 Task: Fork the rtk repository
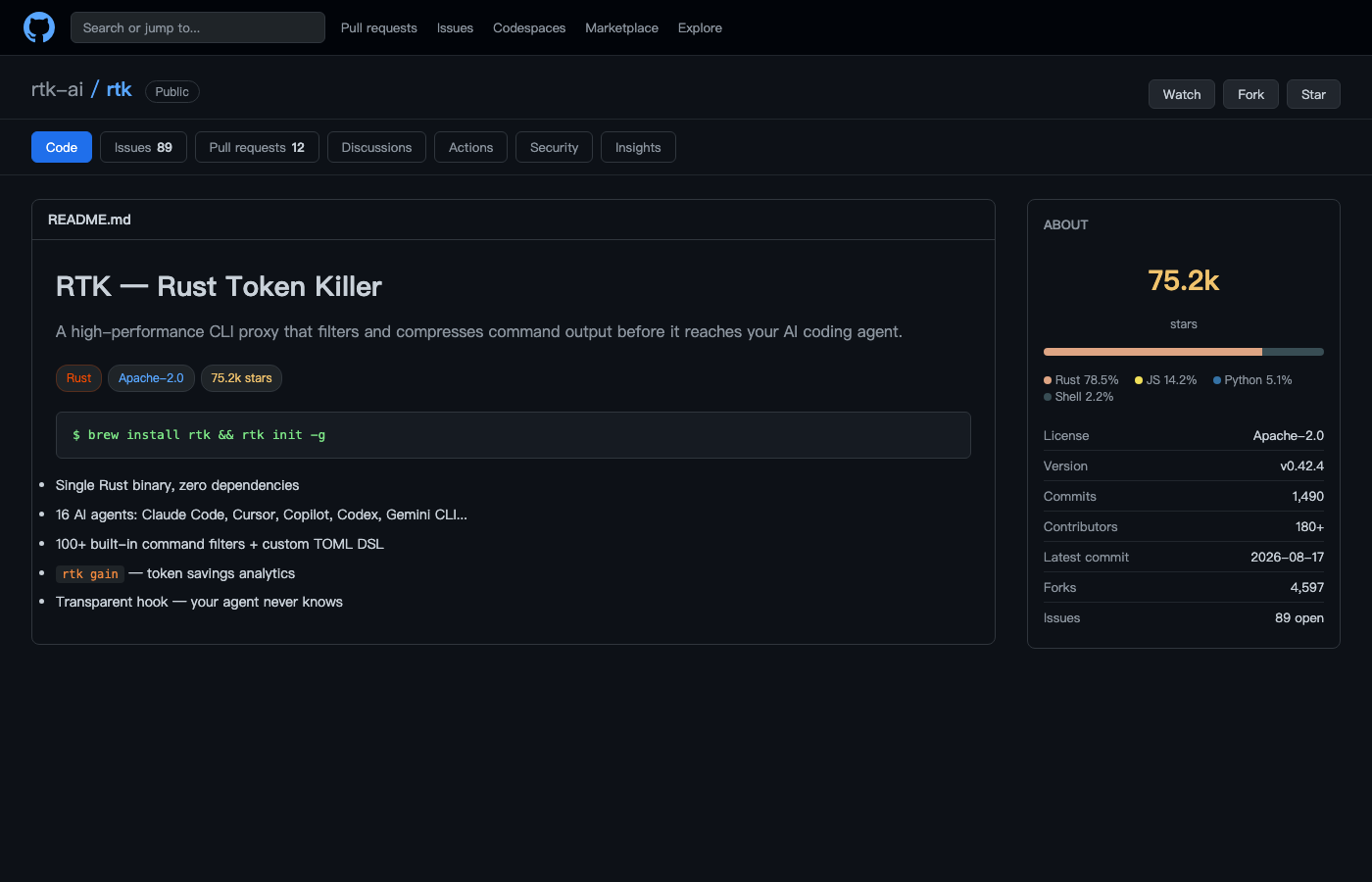(1250, 94)
